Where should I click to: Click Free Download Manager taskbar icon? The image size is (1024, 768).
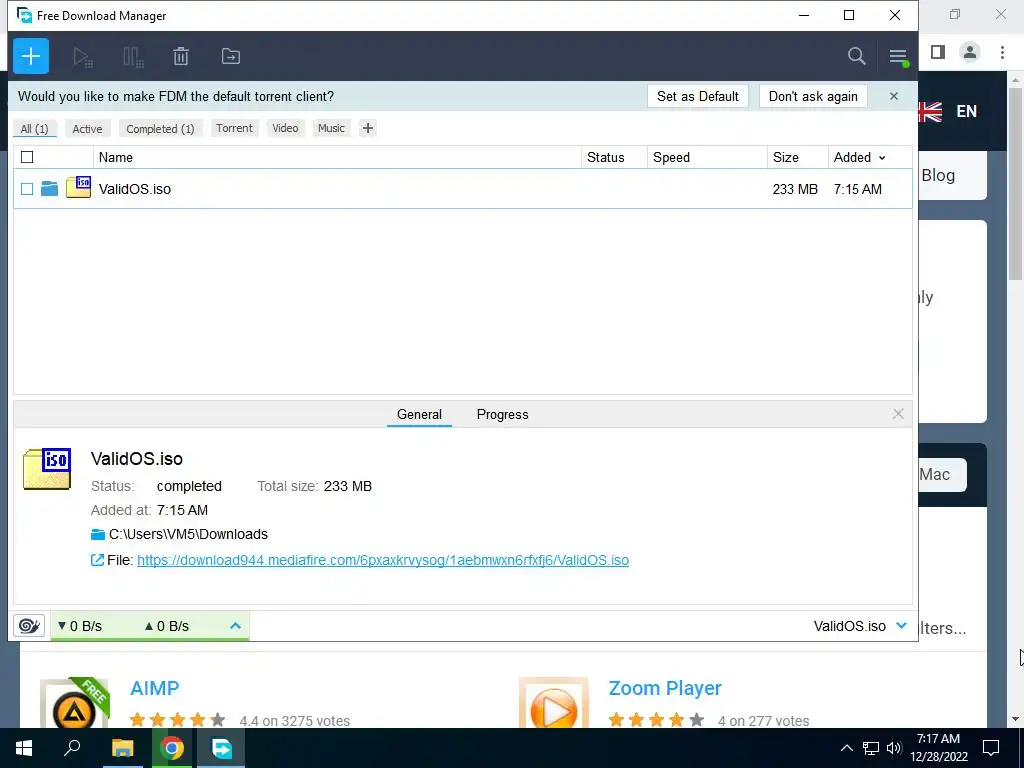click(x=221, y=748)
